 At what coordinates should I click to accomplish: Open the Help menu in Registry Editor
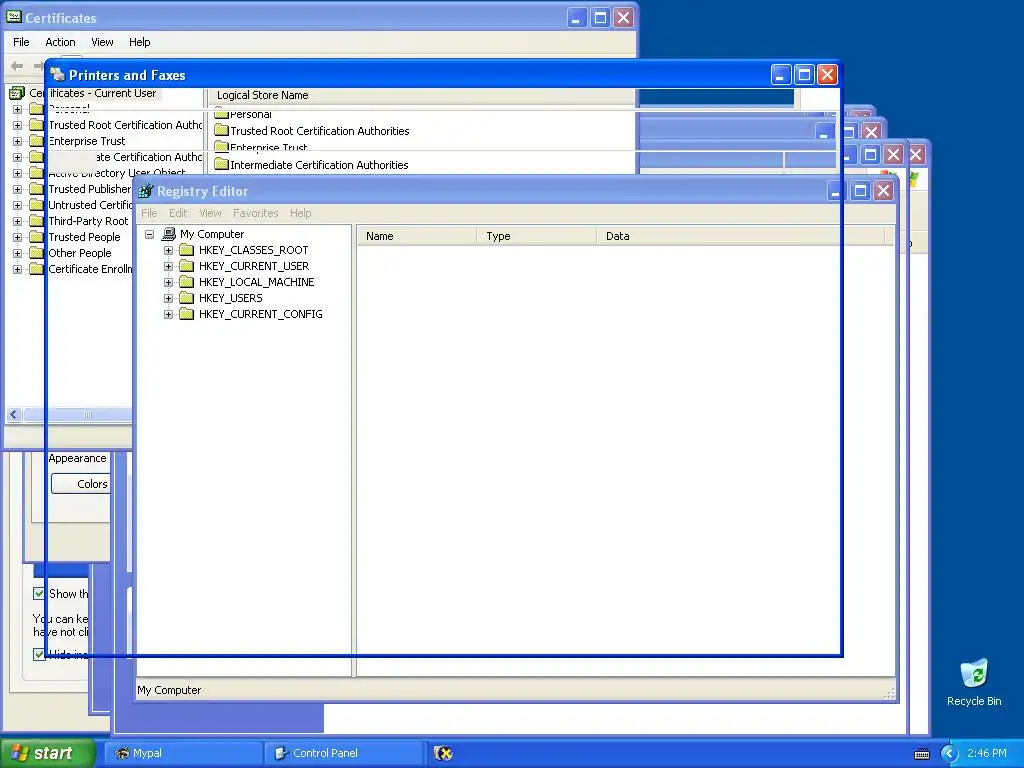[300, 213]
